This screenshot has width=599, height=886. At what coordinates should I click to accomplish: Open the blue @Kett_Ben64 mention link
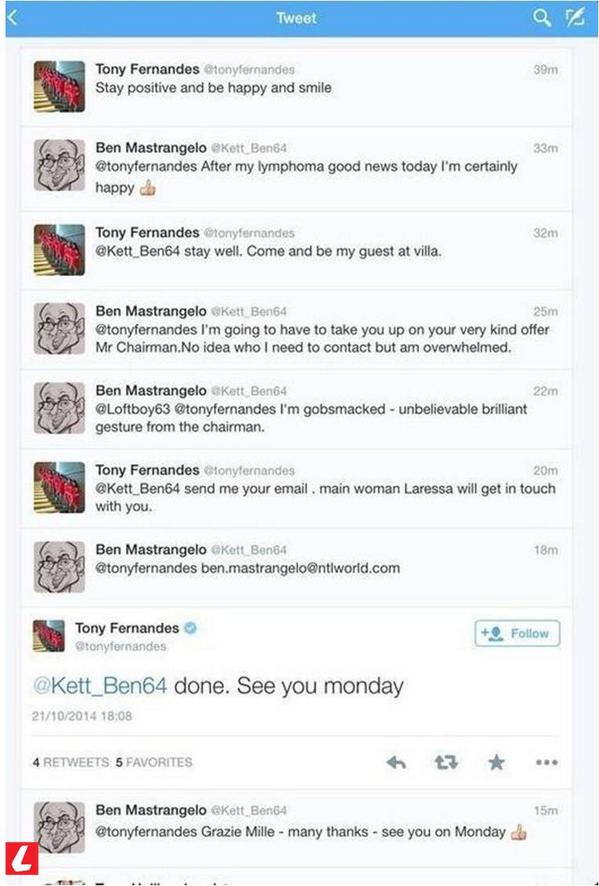click(100, 685)
